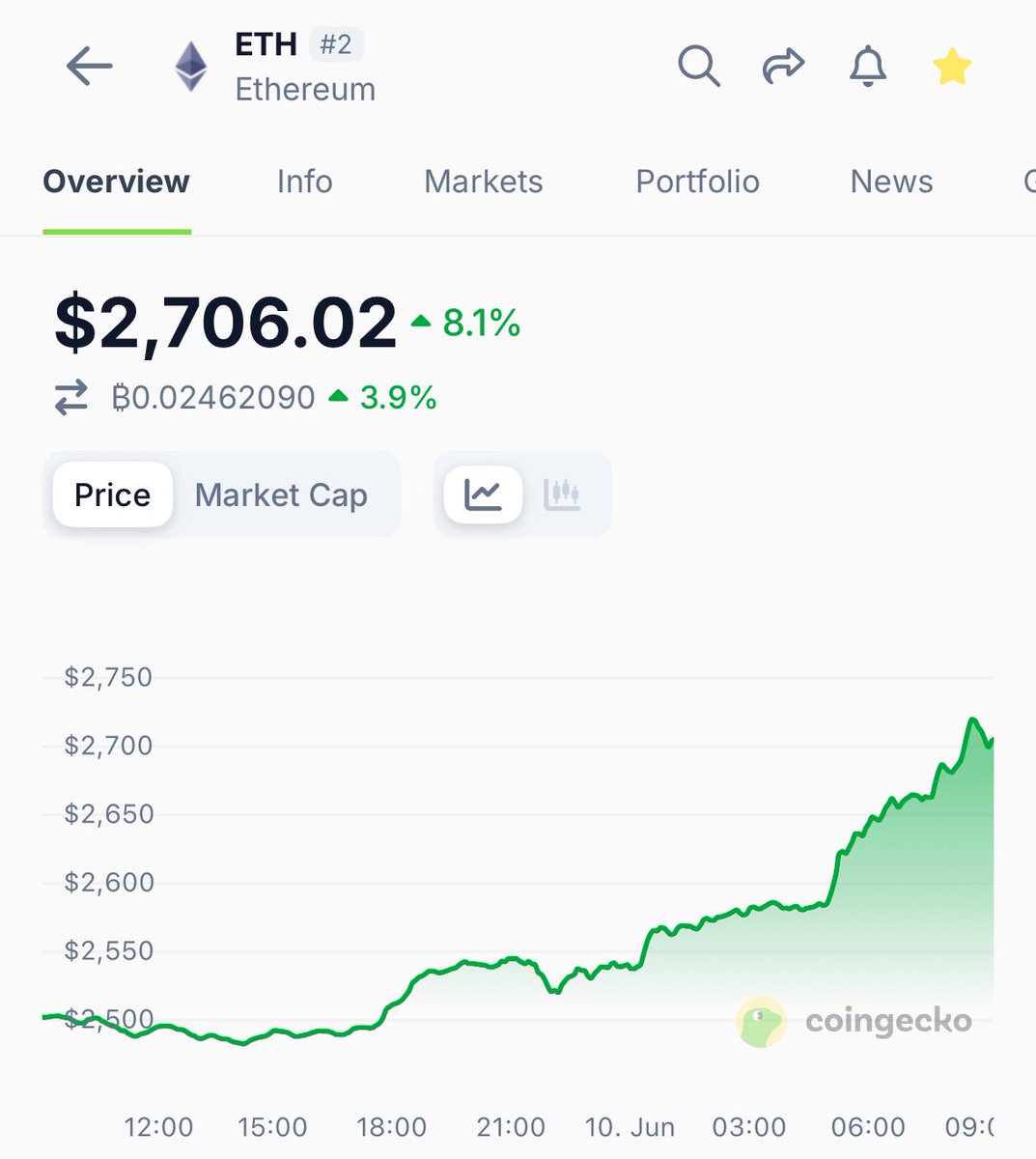Tap the share arrow icon
The width and height of the screenshot is (1036, 1159).
coord(783,67)
